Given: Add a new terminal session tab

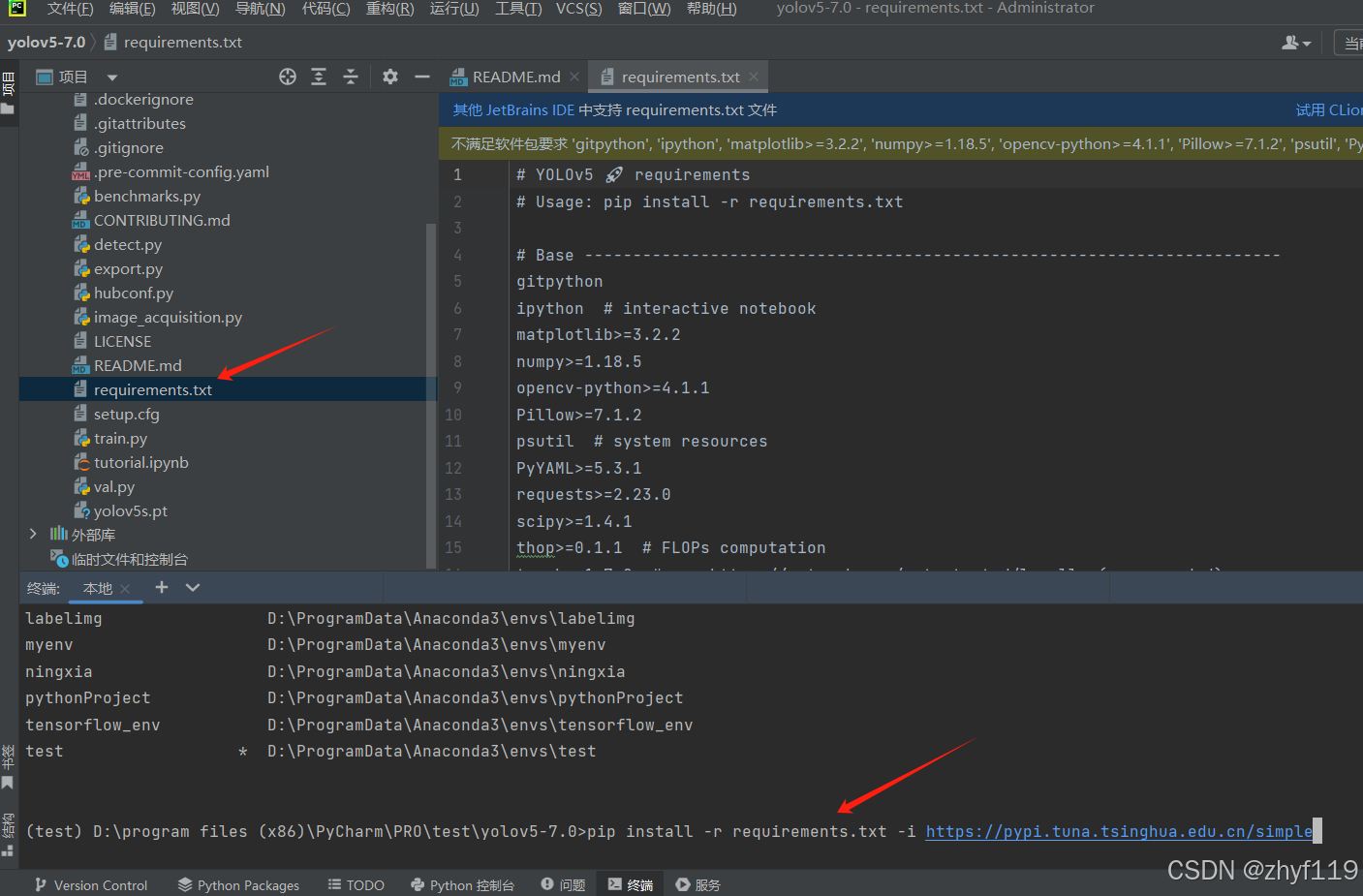Looking at the screenshot, I should 162,587.
